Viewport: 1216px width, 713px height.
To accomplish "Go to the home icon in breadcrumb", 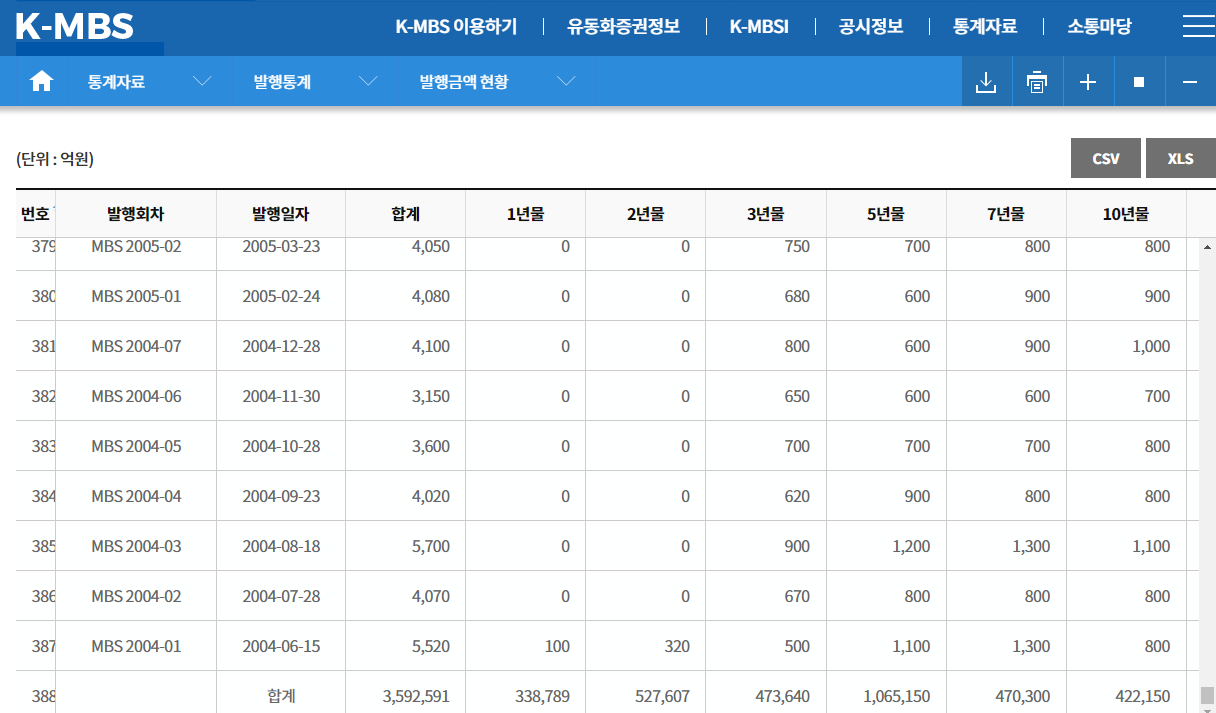I will (41, 82).
